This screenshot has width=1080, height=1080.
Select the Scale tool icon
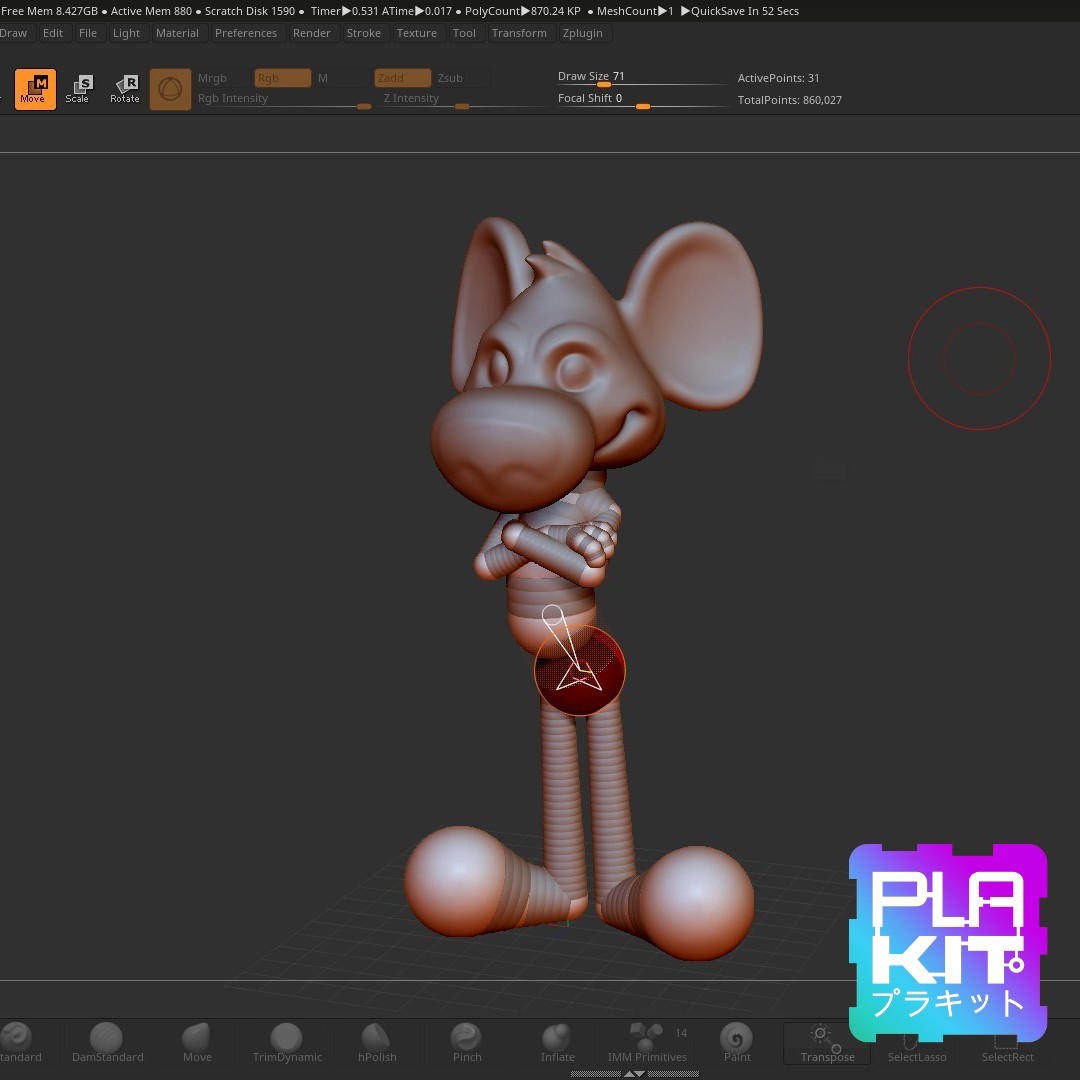[78, 89]
